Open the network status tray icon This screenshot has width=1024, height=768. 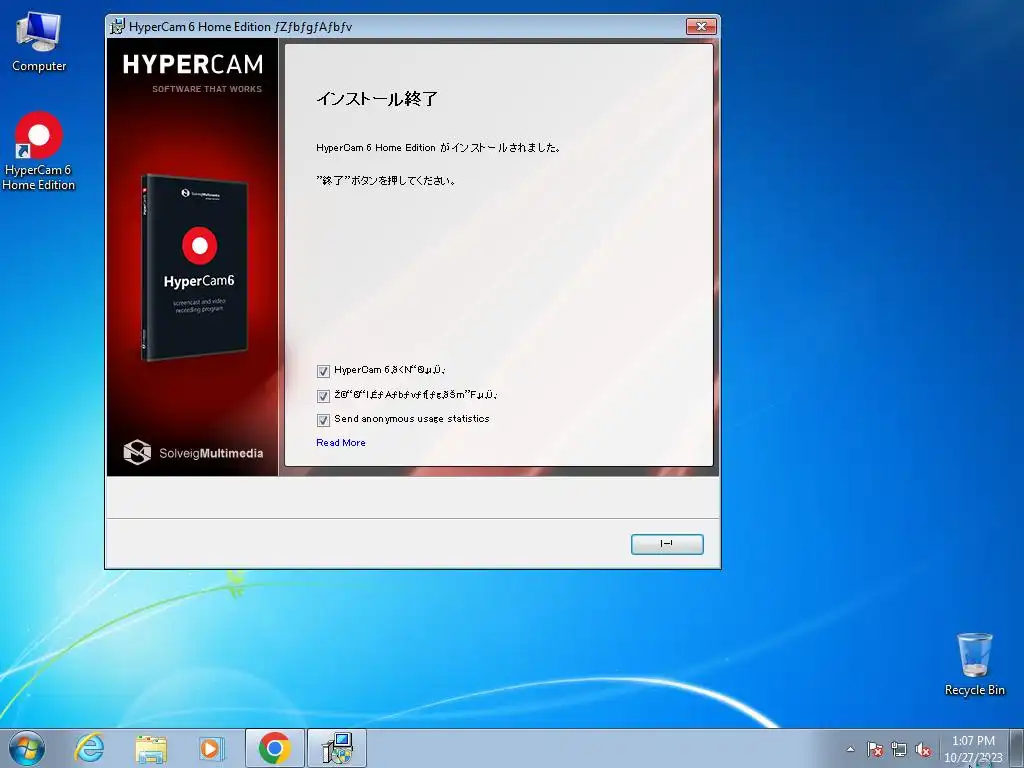coord(899,749)
